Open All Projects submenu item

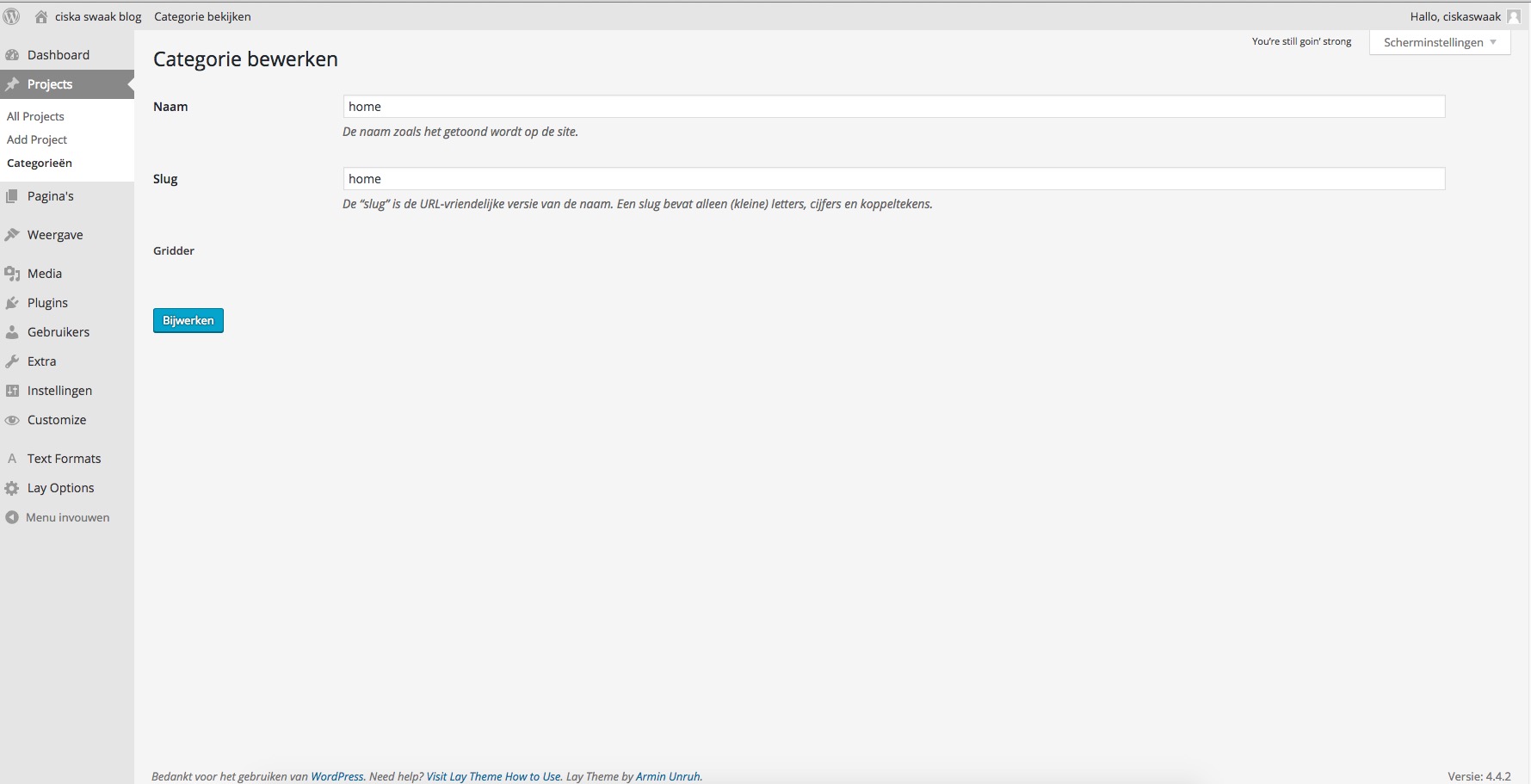point(35,116)
